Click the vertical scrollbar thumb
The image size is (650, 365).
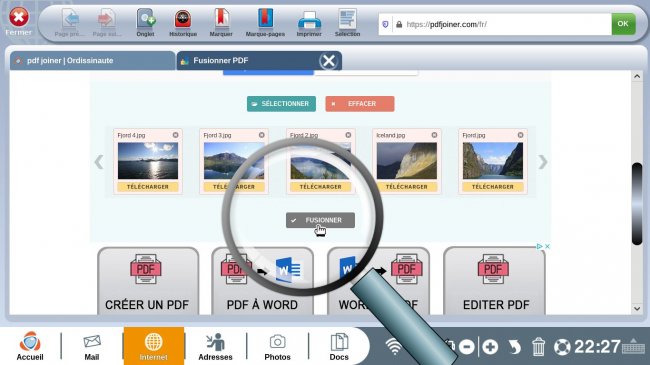click(x=637, y=204)
